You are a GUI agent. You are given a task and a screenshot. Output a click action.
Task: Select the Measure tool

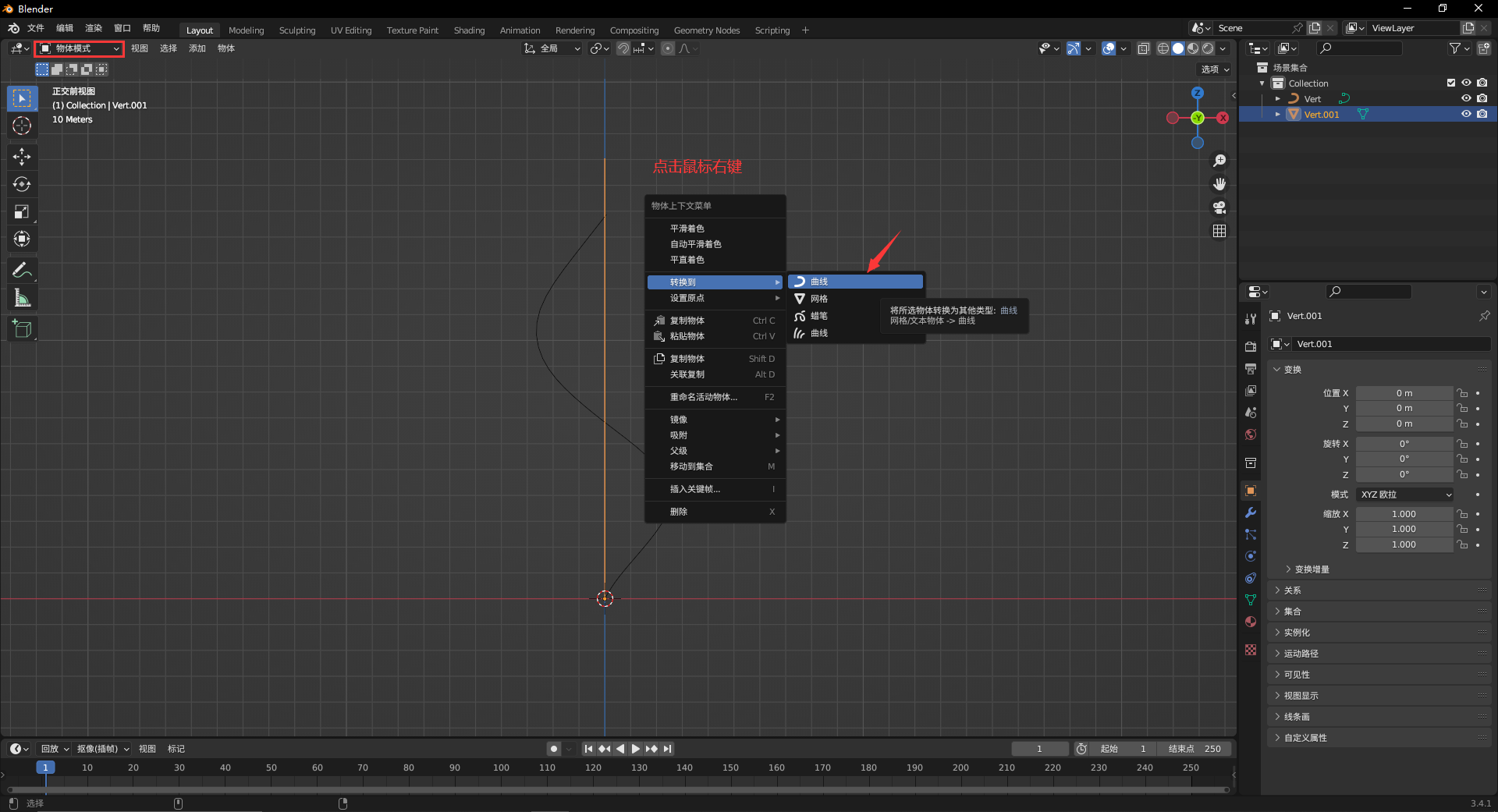pos(22,298)
